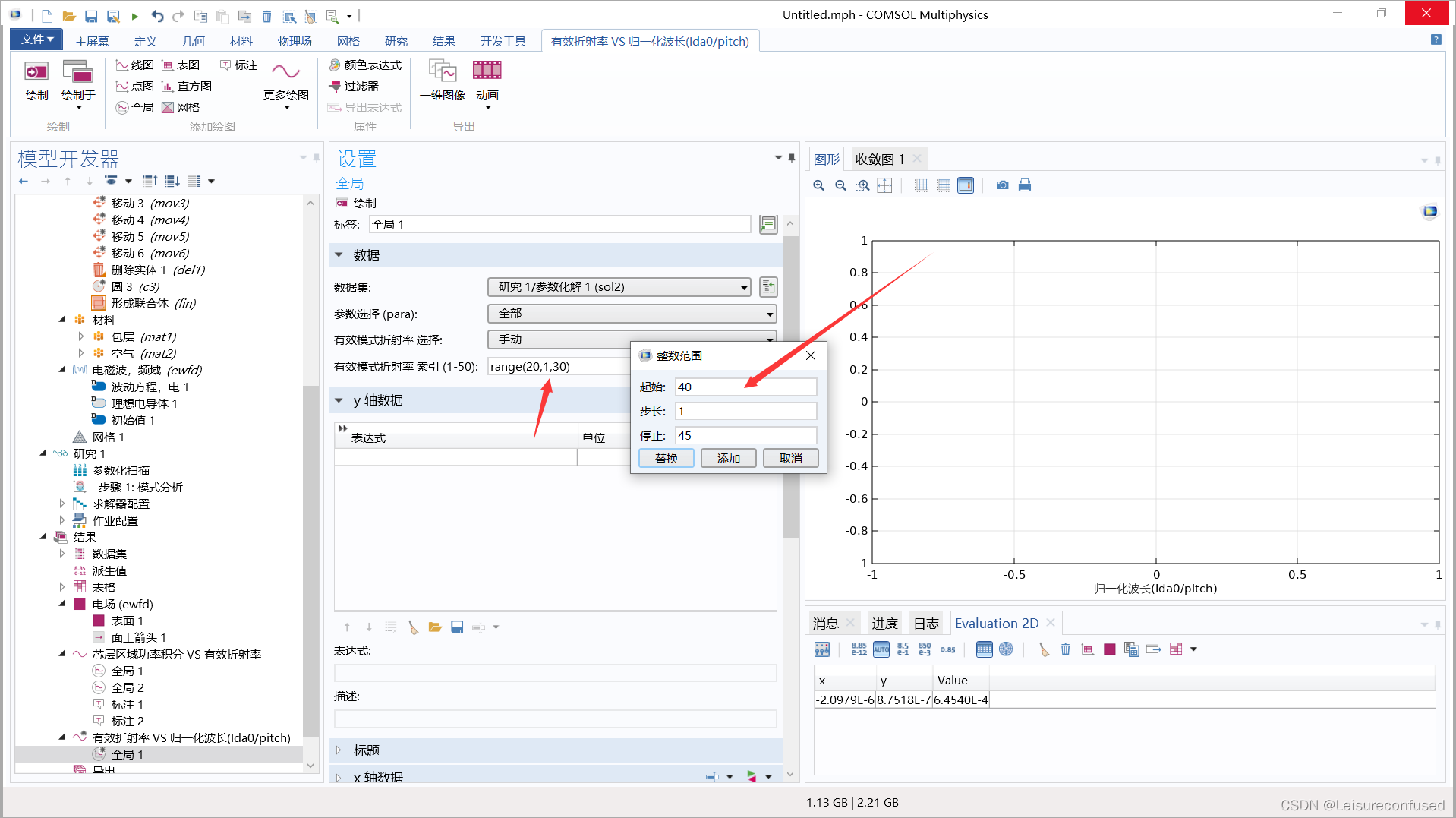Add a 过滤器 filter attribute

(354, 87)
